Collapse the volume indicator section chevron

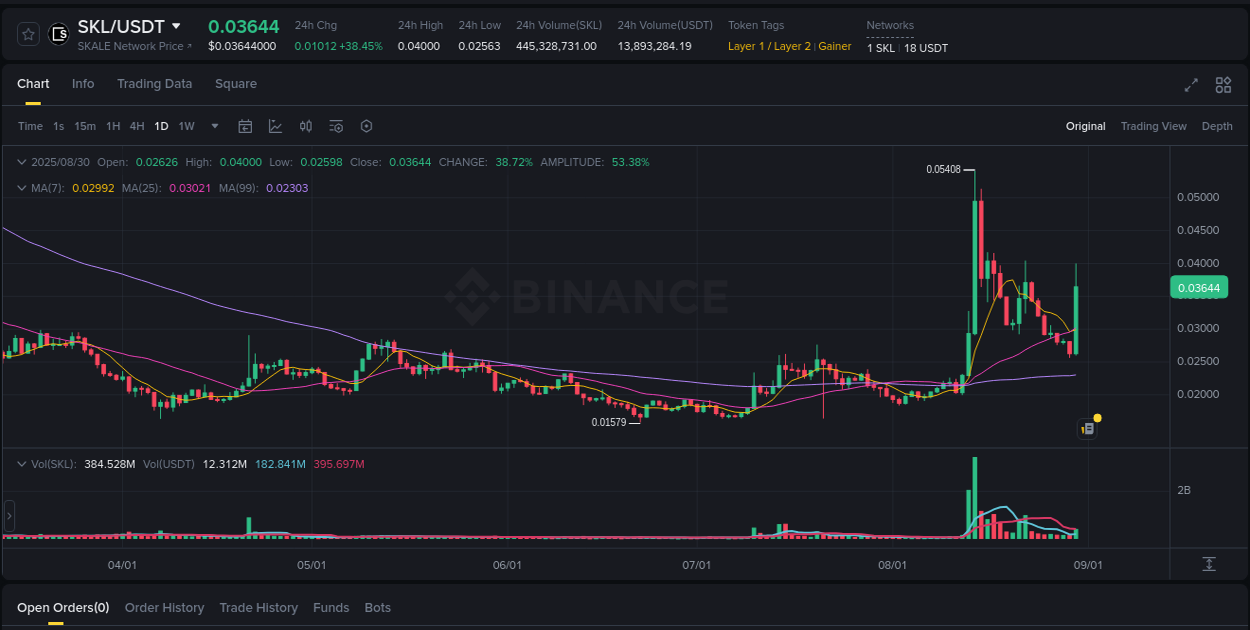[x=21, y=463]
